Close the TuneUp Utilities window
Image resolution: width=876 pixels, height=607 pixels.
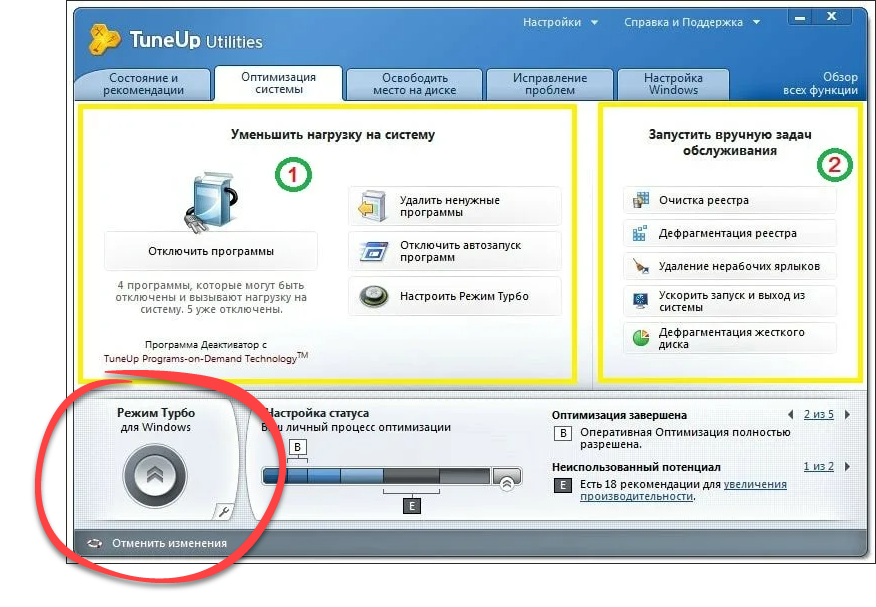(x=832, y=17)
